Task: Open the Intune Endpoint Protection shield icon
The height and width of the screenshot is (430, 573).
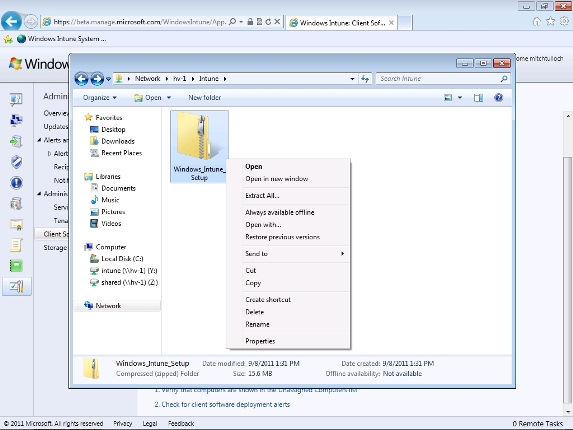Action: coord(16,162)
